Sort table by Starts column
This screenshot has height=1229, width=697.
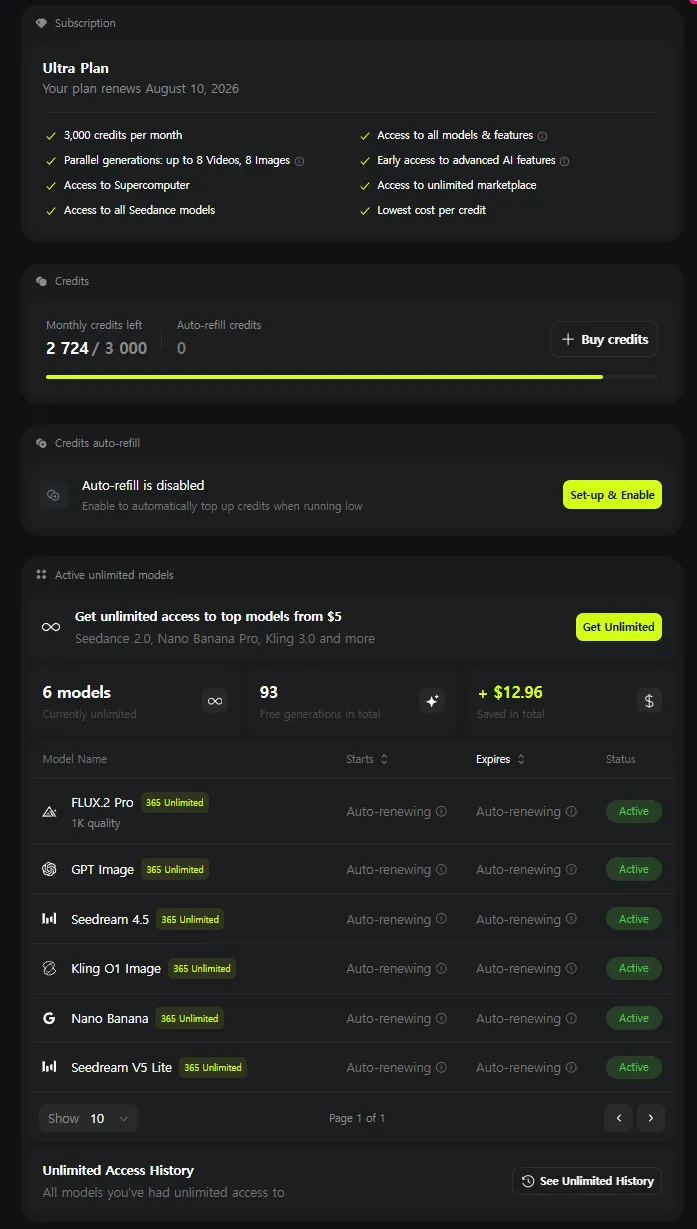tap(367, 759)
